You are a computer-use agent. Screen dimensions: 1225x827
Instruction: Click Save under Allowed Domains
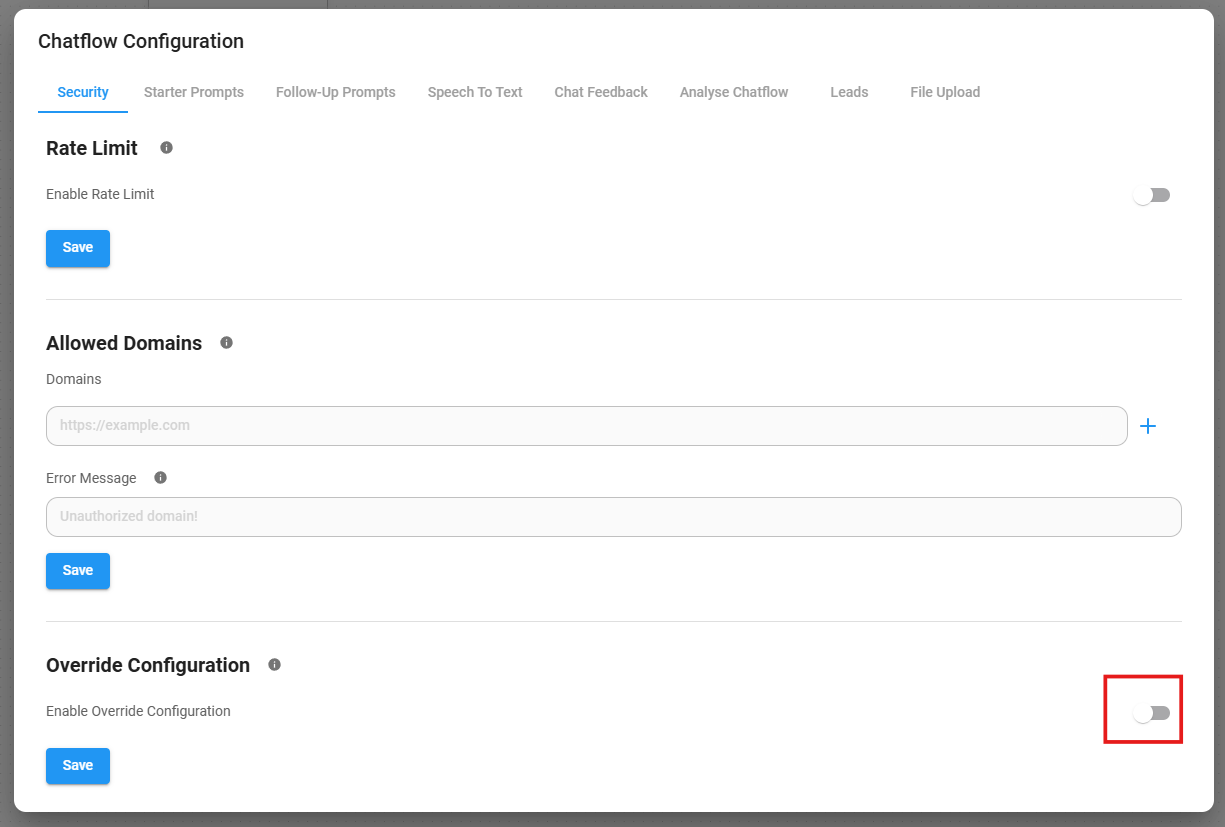coord(78,571)
